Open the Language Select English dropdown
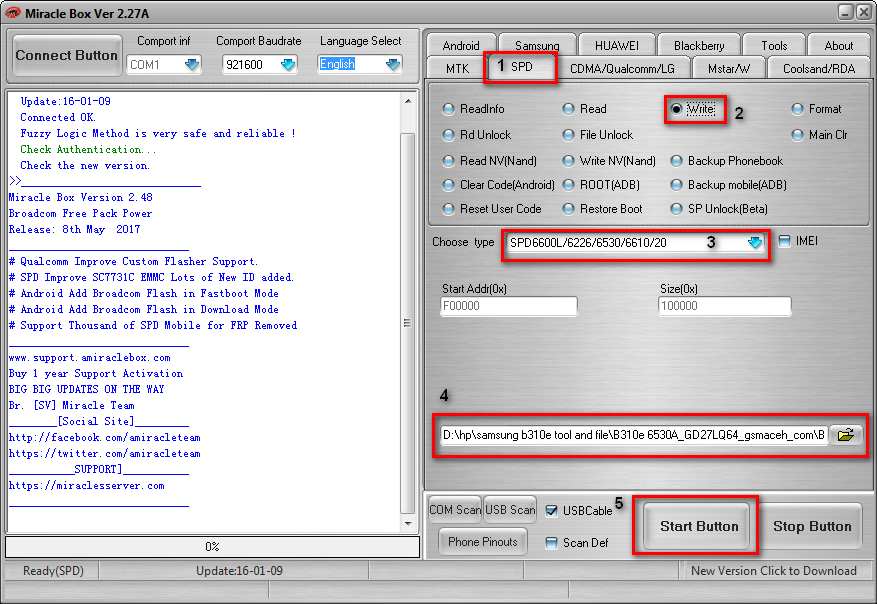Image resolution: width=877 pixels, height=604 pixels. [393, 65]
